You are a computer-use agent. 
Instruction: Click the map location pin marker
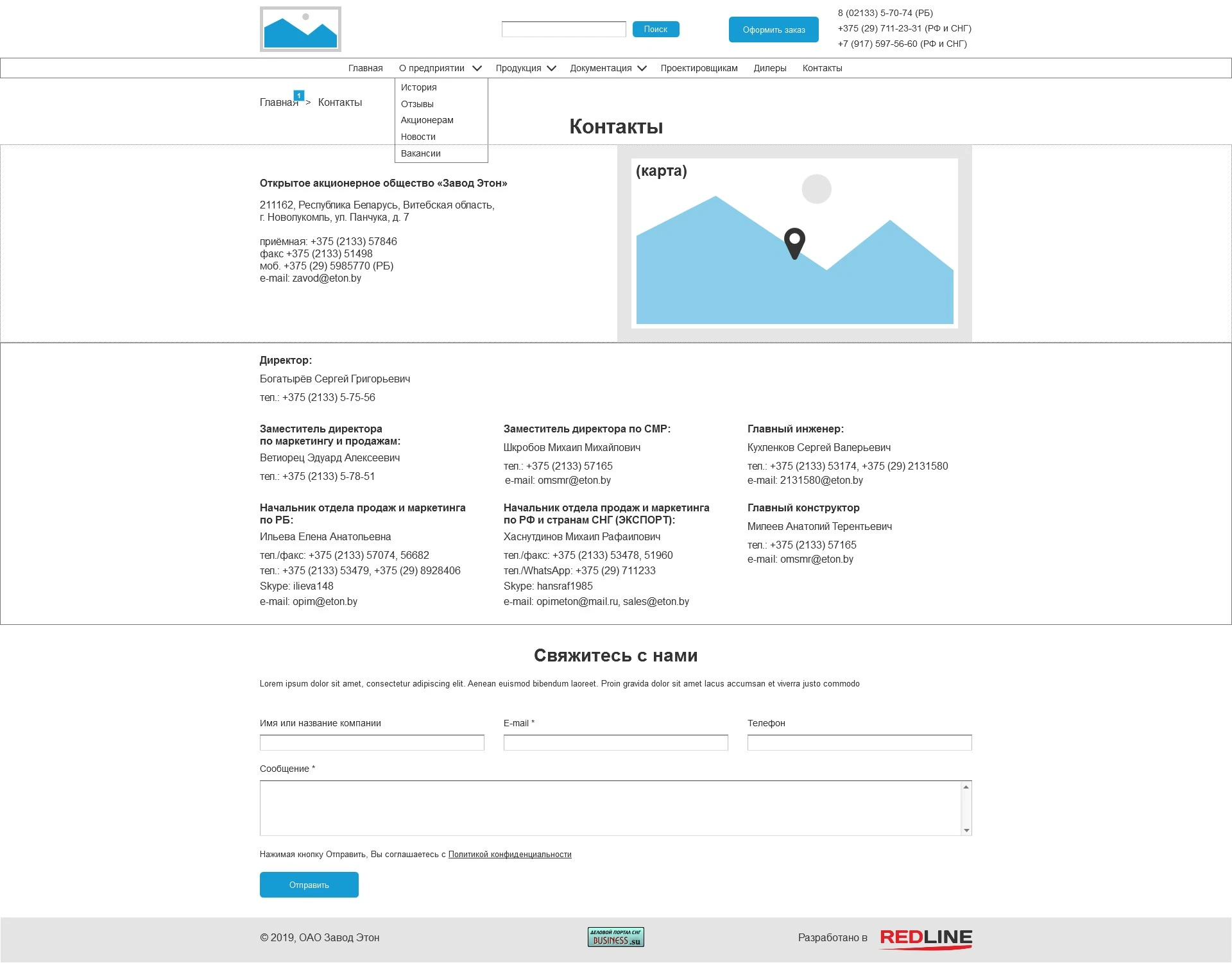(x=794, y=244)
